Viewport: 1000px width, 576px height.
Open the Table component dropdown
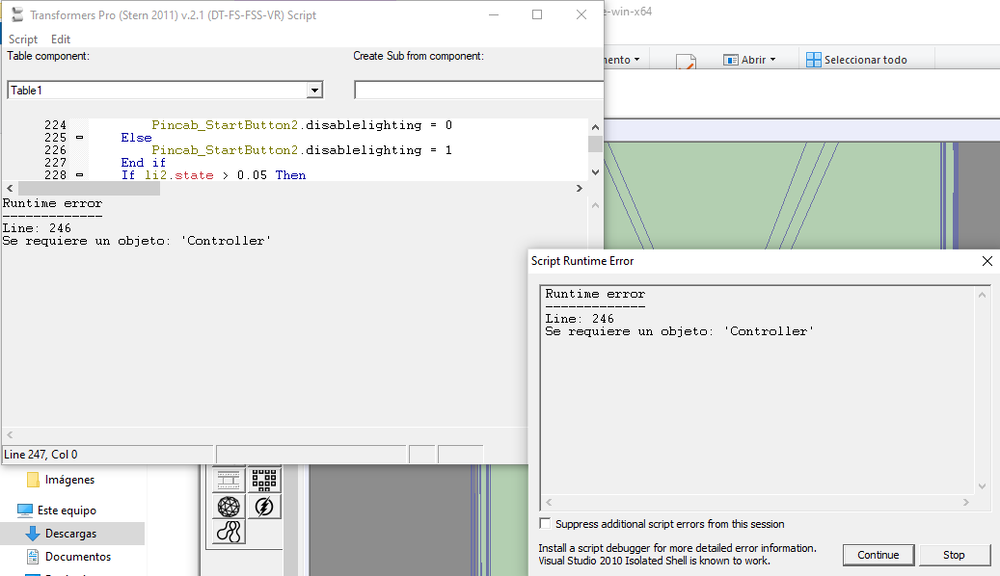point(314,91)
